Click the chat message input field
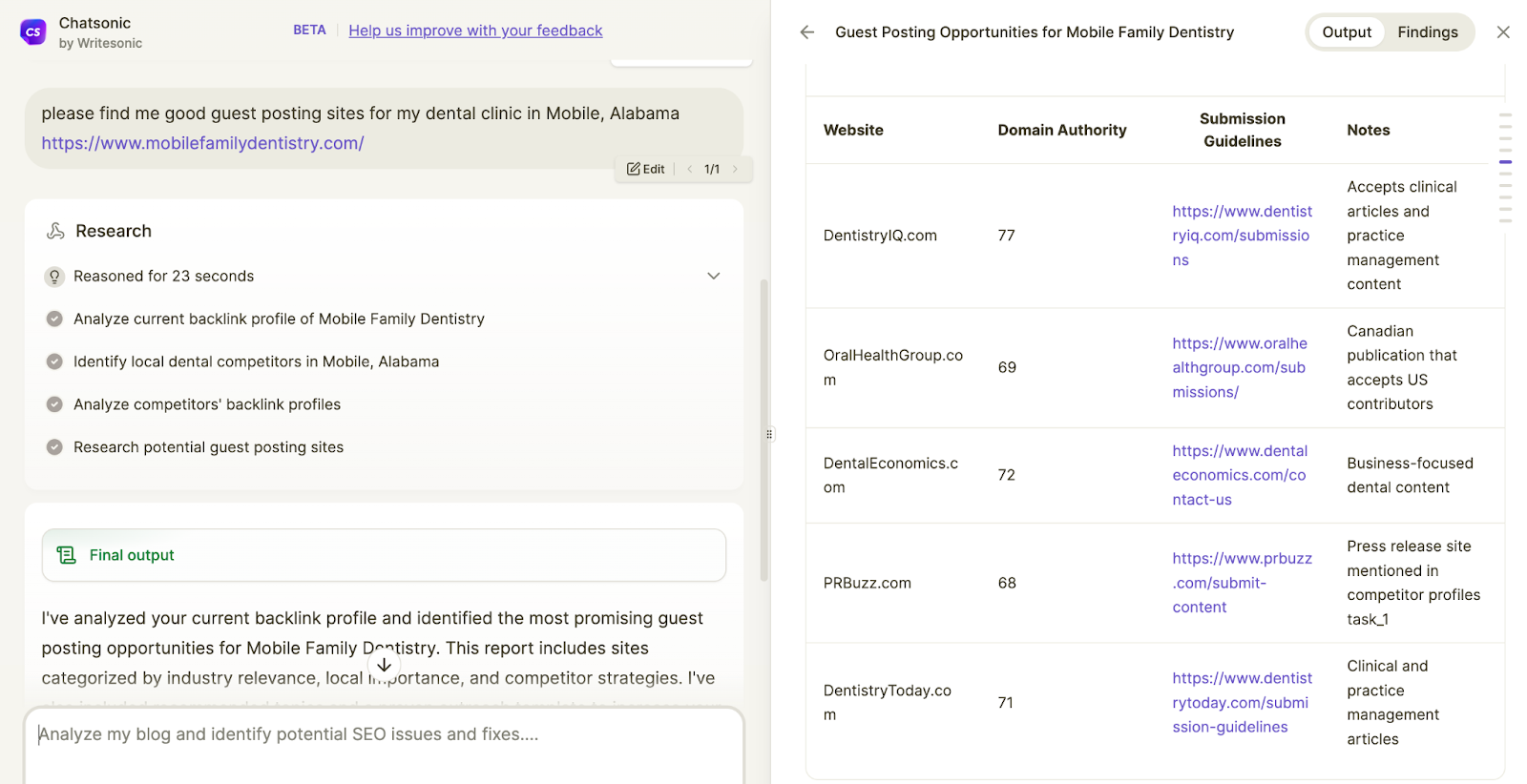 tap(384, 744)
